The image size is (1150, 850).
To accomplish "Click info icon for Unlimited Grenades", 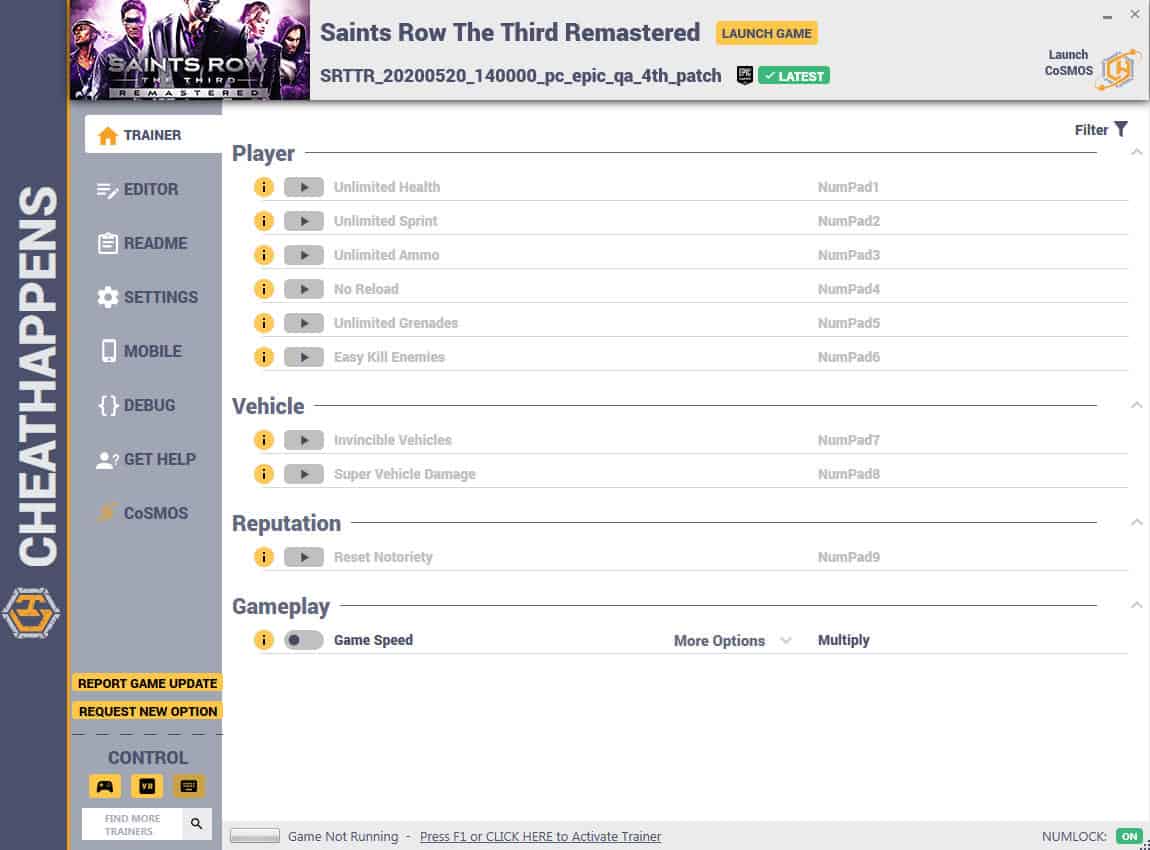I will [x=263, y=323].
